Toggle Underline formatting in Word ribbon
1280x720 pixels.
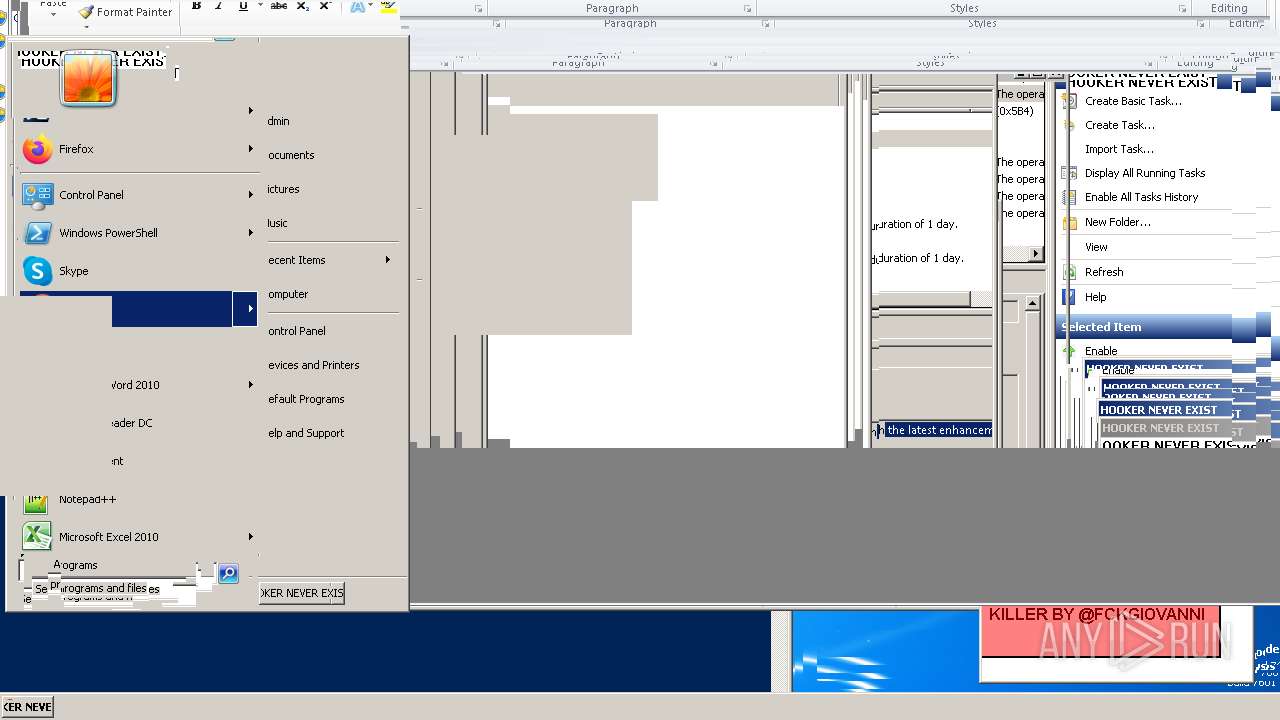242,6
